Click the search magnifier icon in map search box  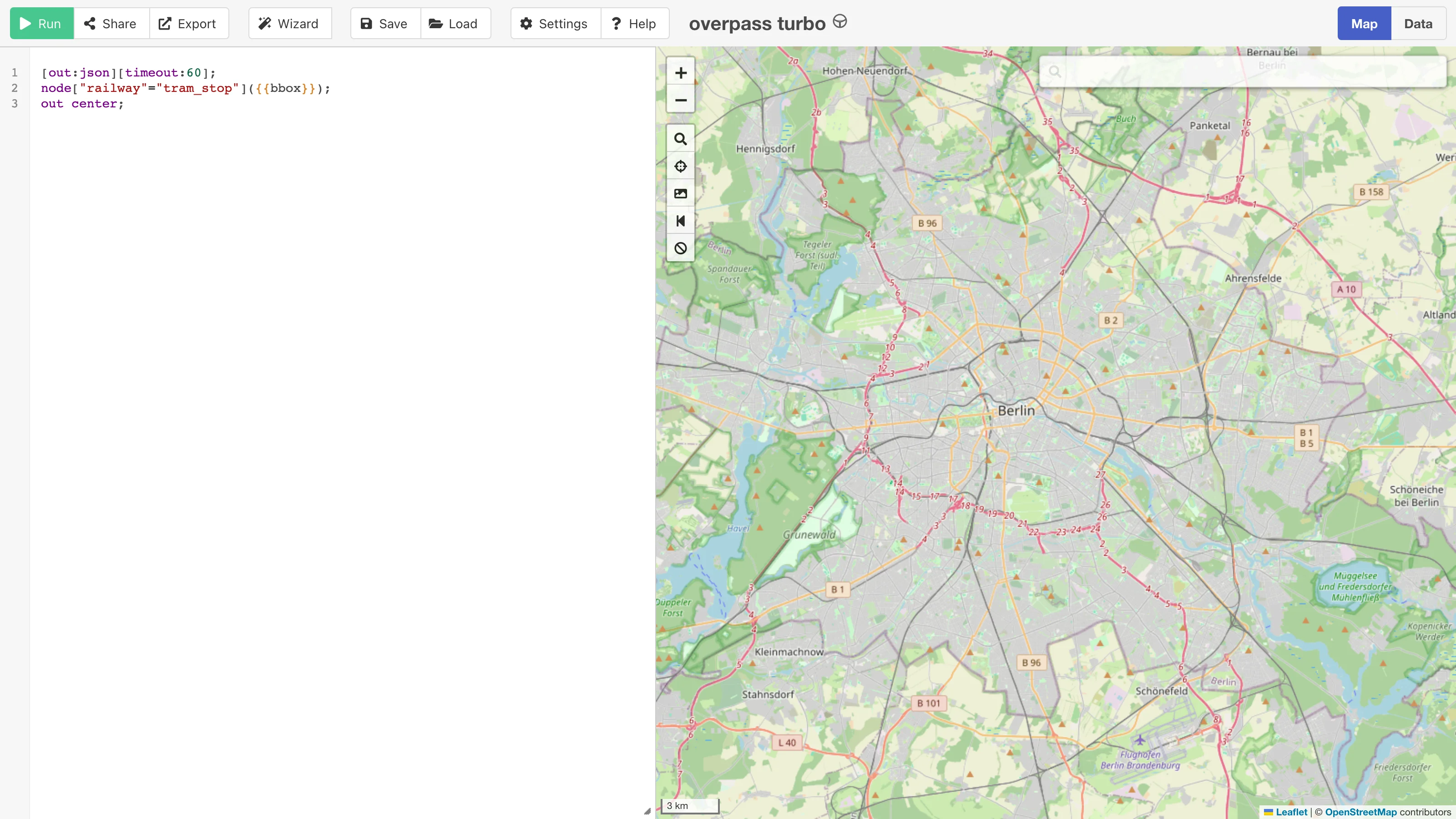pyautogui.click(x=1055, y=71)
